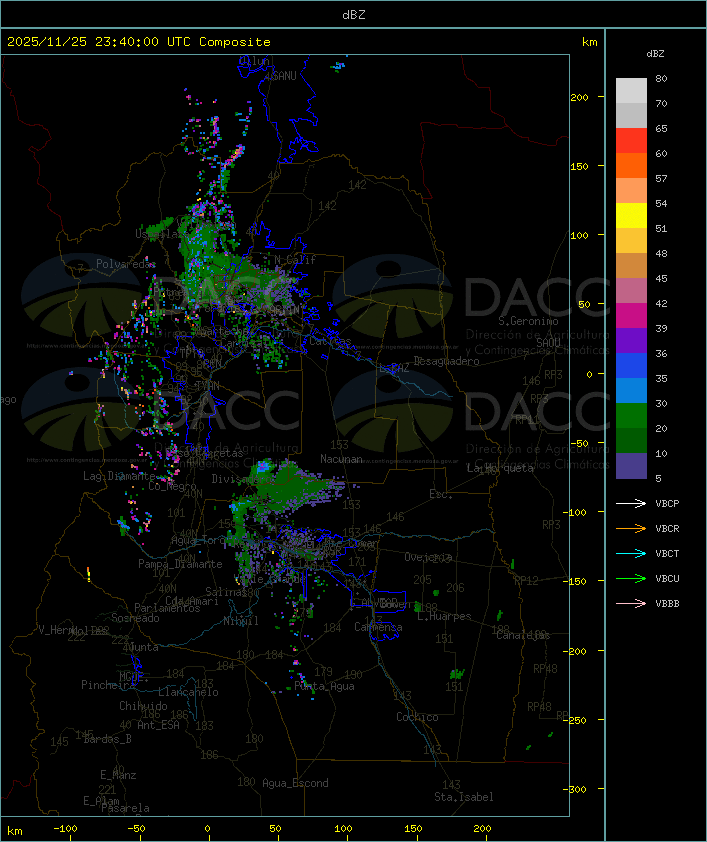The width and height of the screenshot is (707, 842).
Task: Click the Pampa_Diamante map label
Action: pos(180,564)
